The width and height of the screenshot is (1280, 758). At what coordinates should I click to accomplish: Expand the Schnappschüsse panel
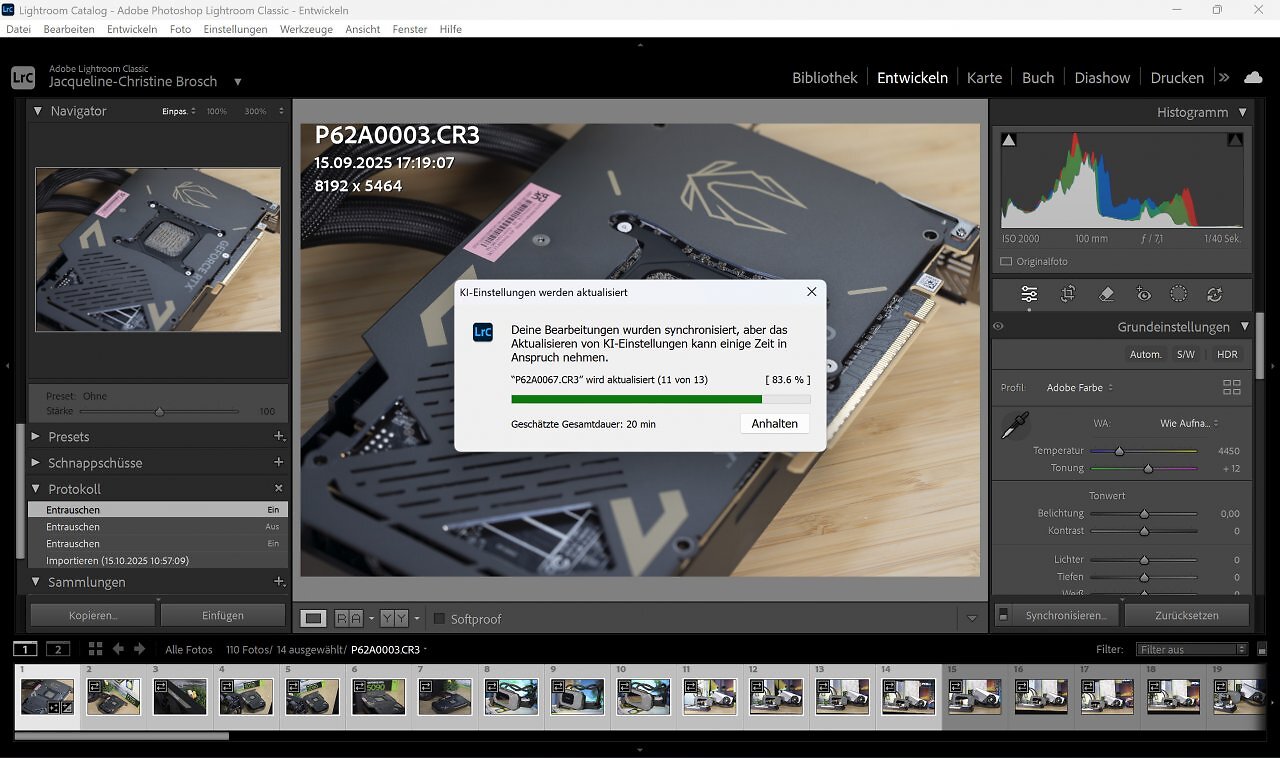tap(36, 462)
